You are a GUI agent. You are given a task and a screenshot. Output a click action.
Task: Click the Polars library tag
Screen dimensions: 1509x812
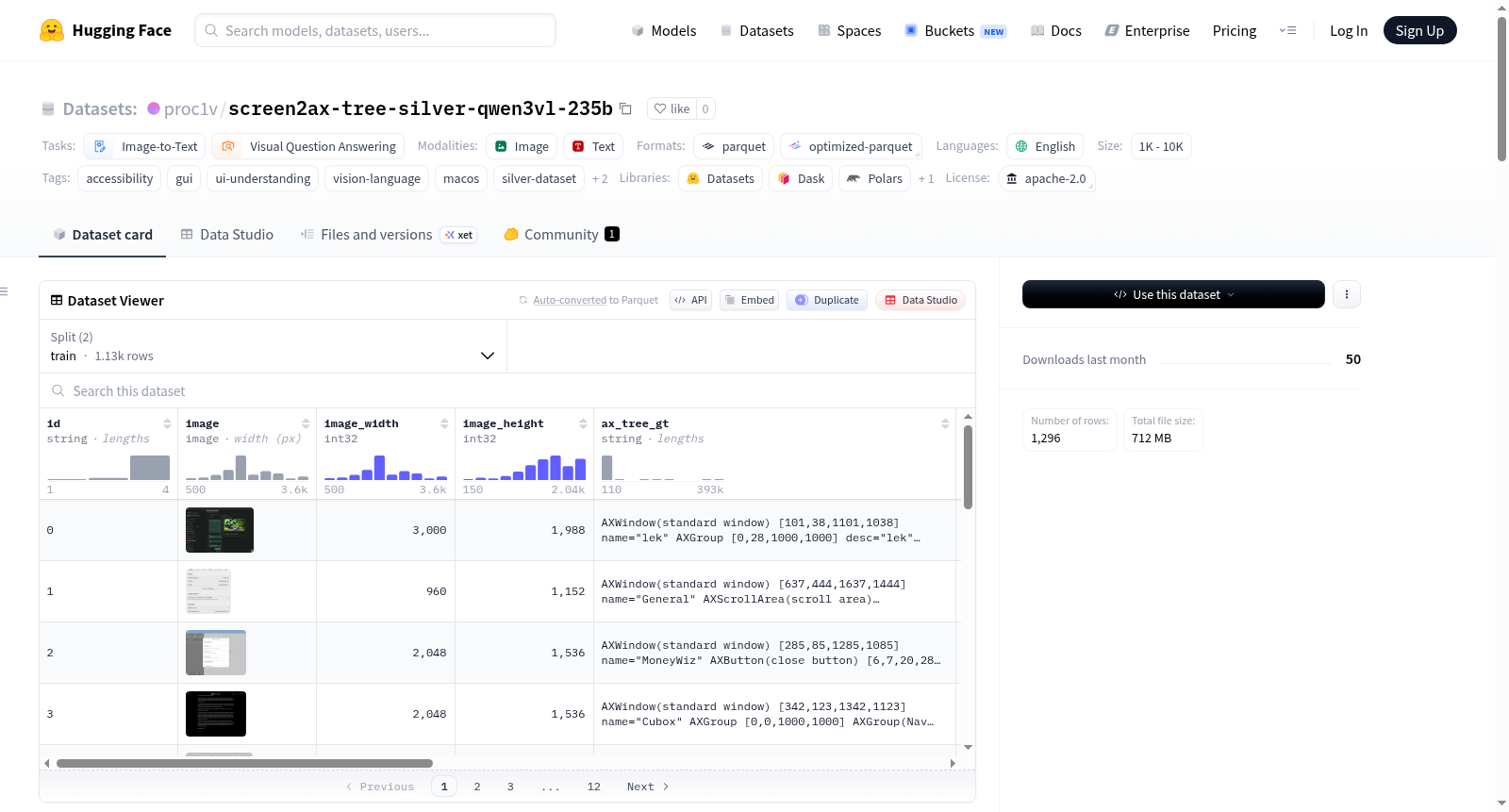(x=875, y=178)
